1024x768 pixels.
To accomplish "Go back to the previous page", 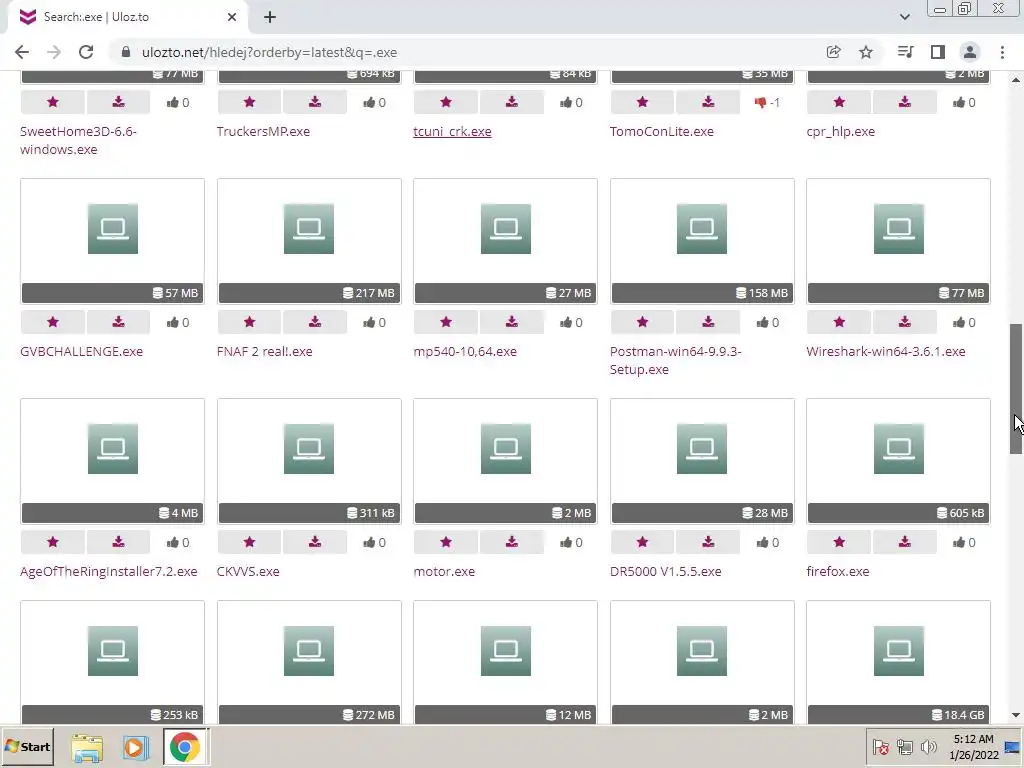I will [22, 52].
